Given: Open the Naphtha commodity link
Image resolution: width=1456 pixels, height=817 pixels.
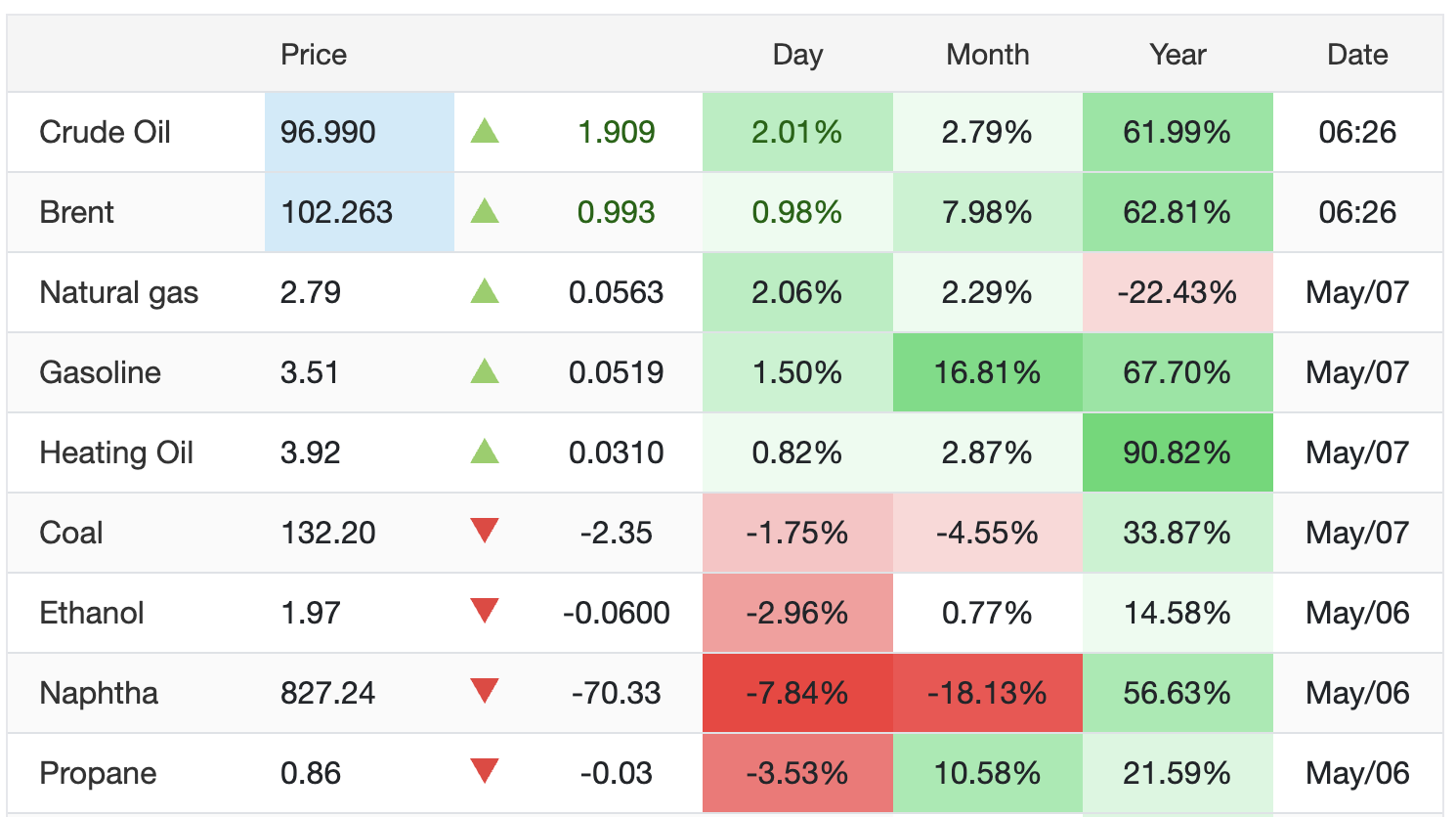Looking at the screenshot, I should [99, 693].
